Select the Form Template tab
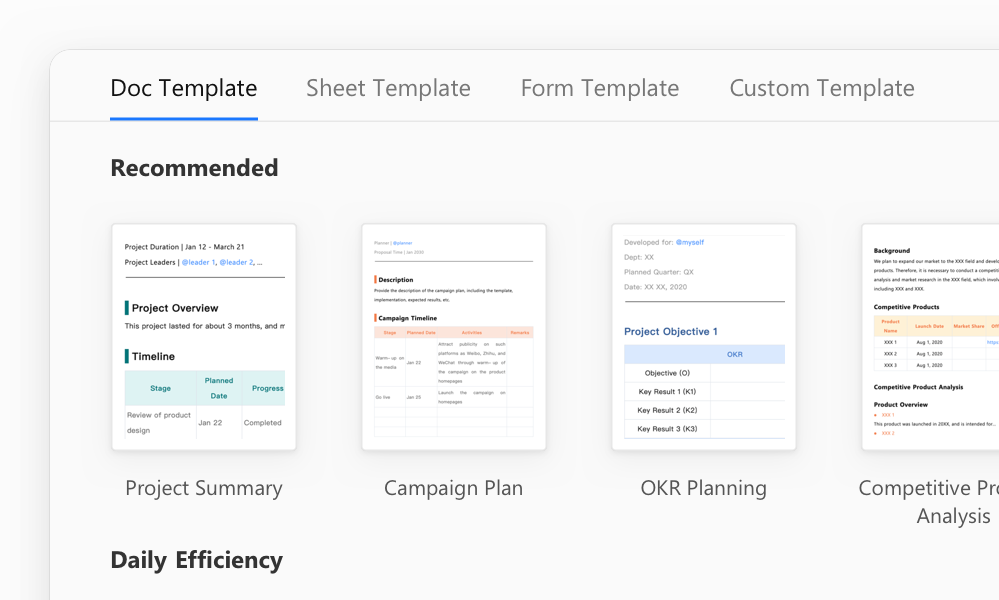The image size is (999, 600). pos(600,89)
